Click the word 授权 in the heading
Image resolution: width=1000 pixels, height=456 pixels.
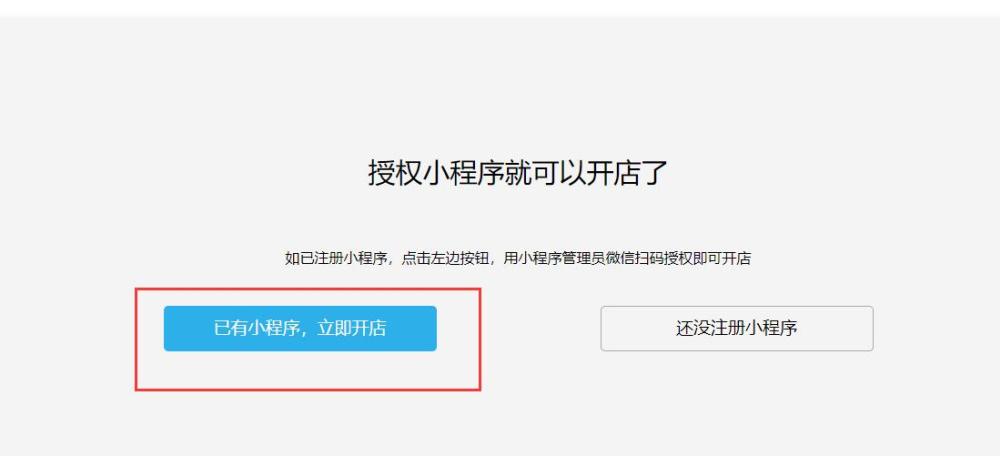coord(394,173)
